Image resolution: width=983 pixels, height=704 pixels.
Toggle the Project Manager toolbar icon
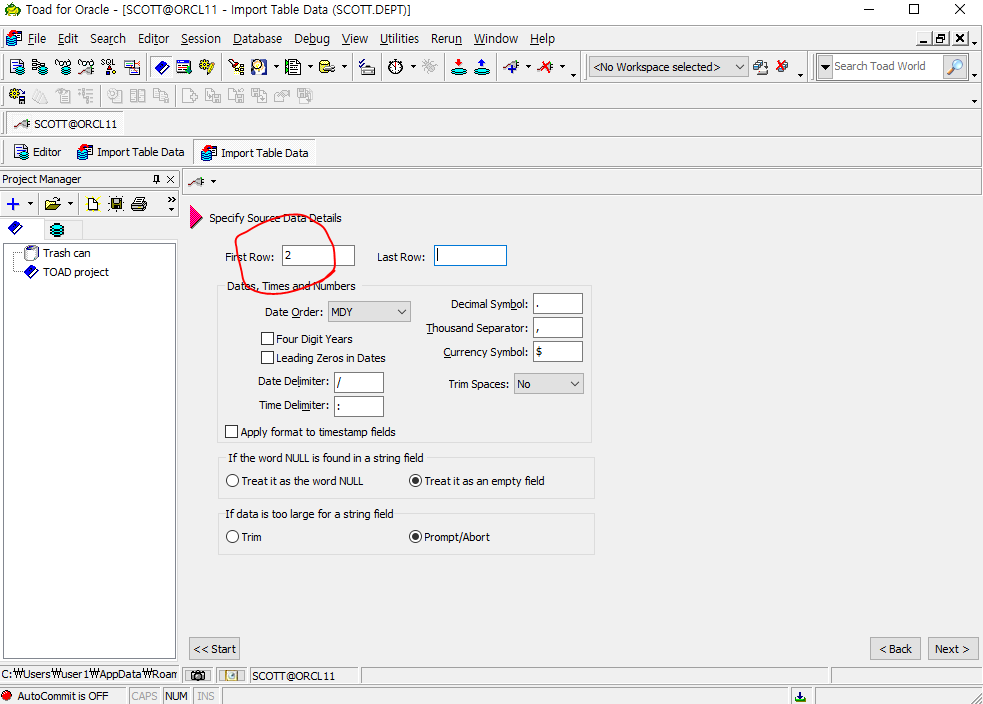tap(162, 66)
